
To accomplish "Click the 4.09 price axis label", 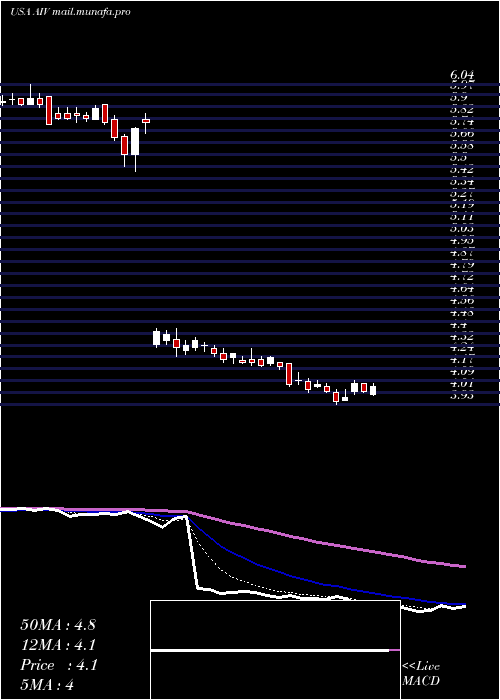I will [x=462, y=371].
